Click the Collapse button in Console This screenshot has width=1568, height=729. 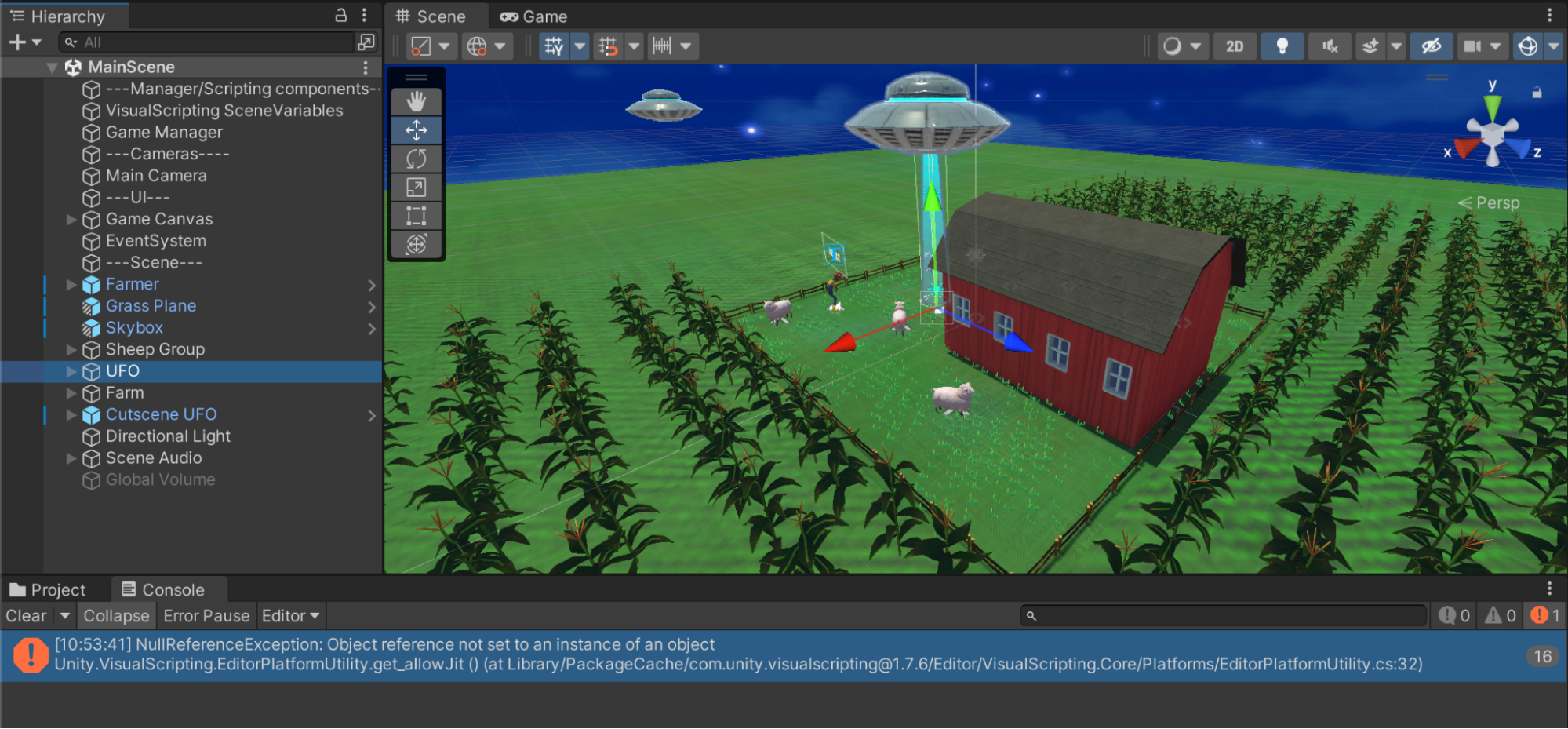click(116, 616)
